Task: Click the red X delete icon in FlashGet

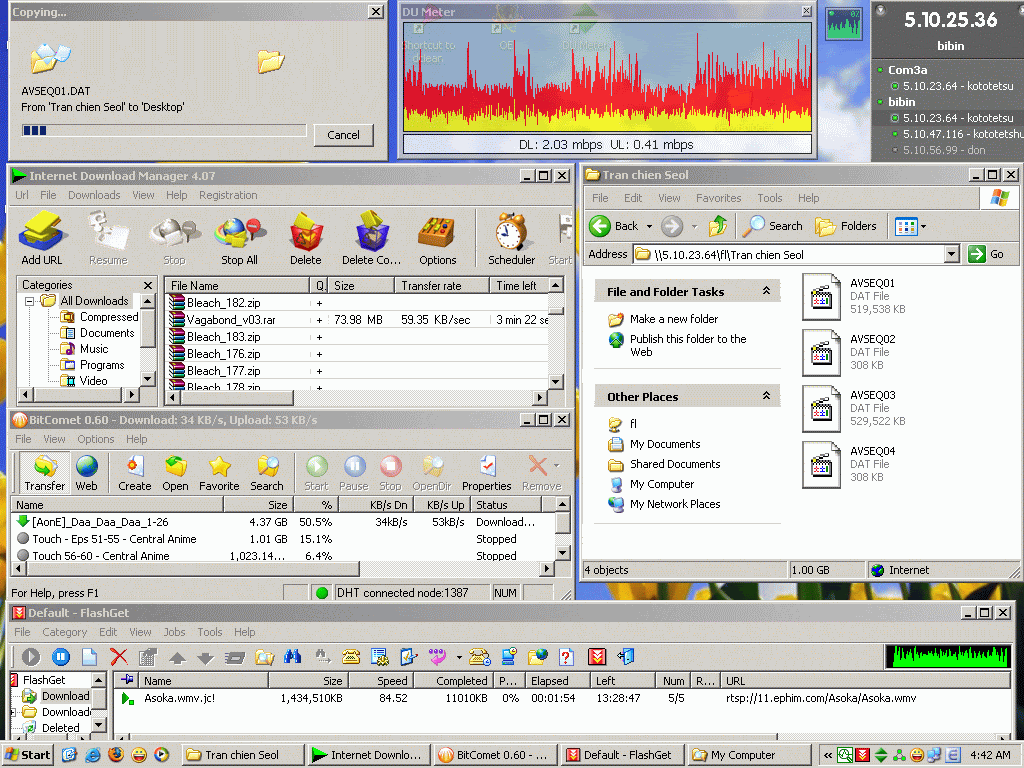Action: (119, 657)
